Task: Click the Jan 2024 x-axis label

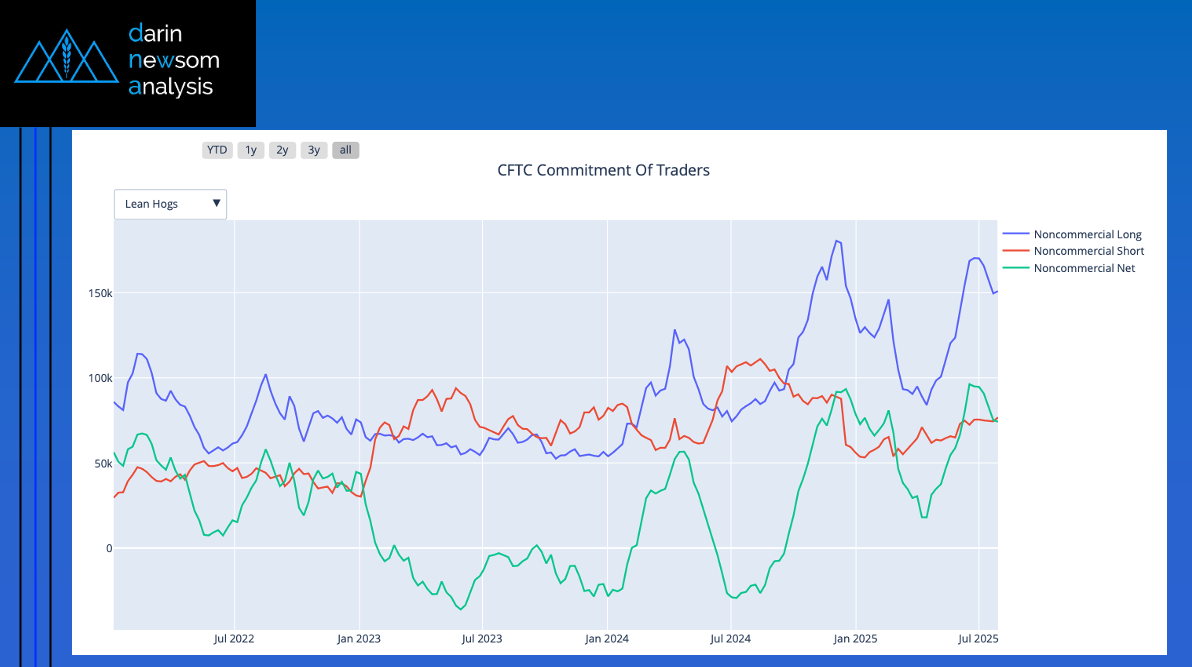Action: (606, 638)
